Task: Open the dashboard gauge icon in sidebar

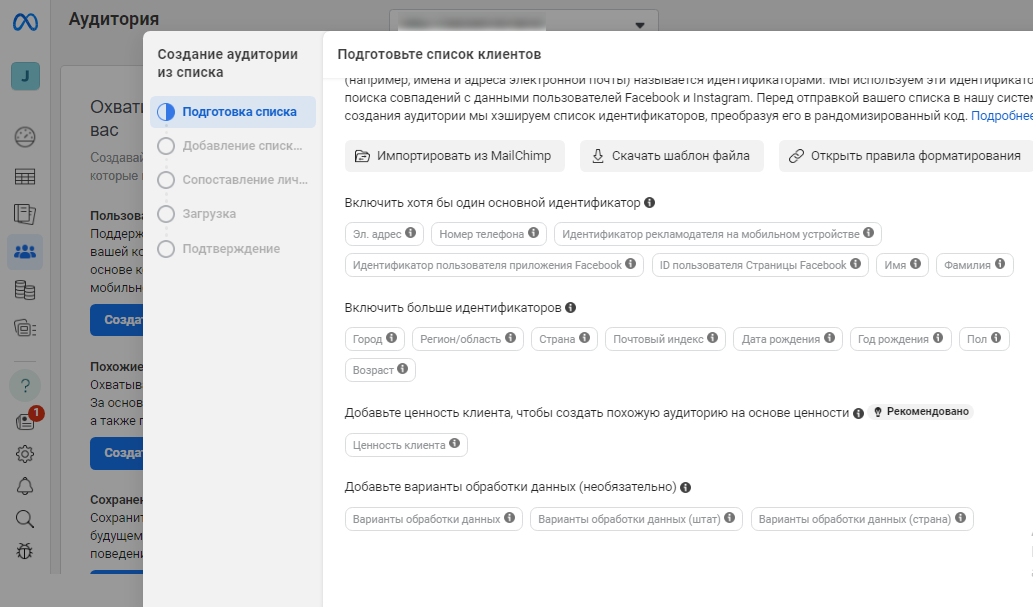Action: point(25,137)
